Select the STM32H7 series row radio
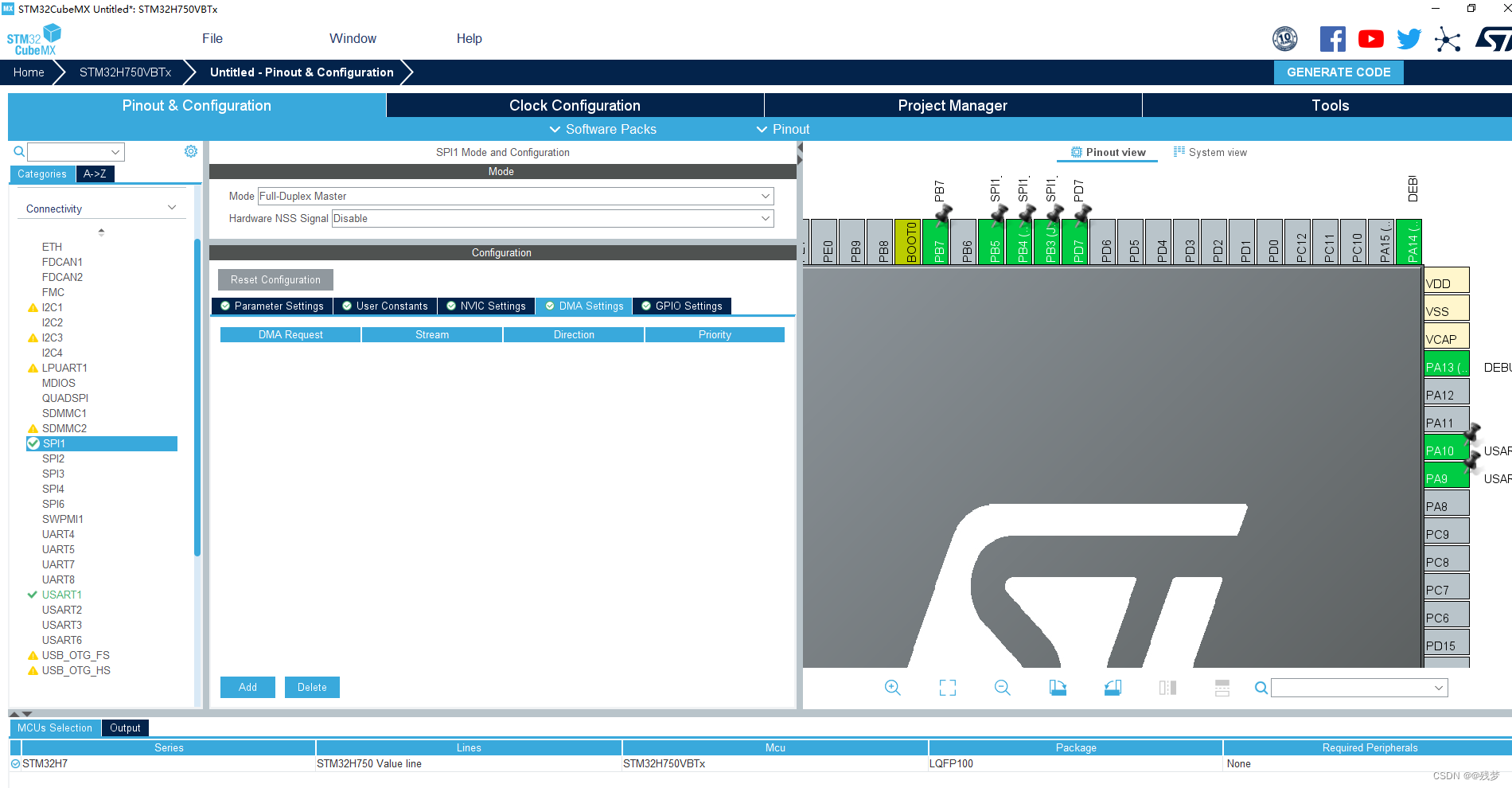Viewport: 1512px width, 788px height. click(x=15, y=763)
